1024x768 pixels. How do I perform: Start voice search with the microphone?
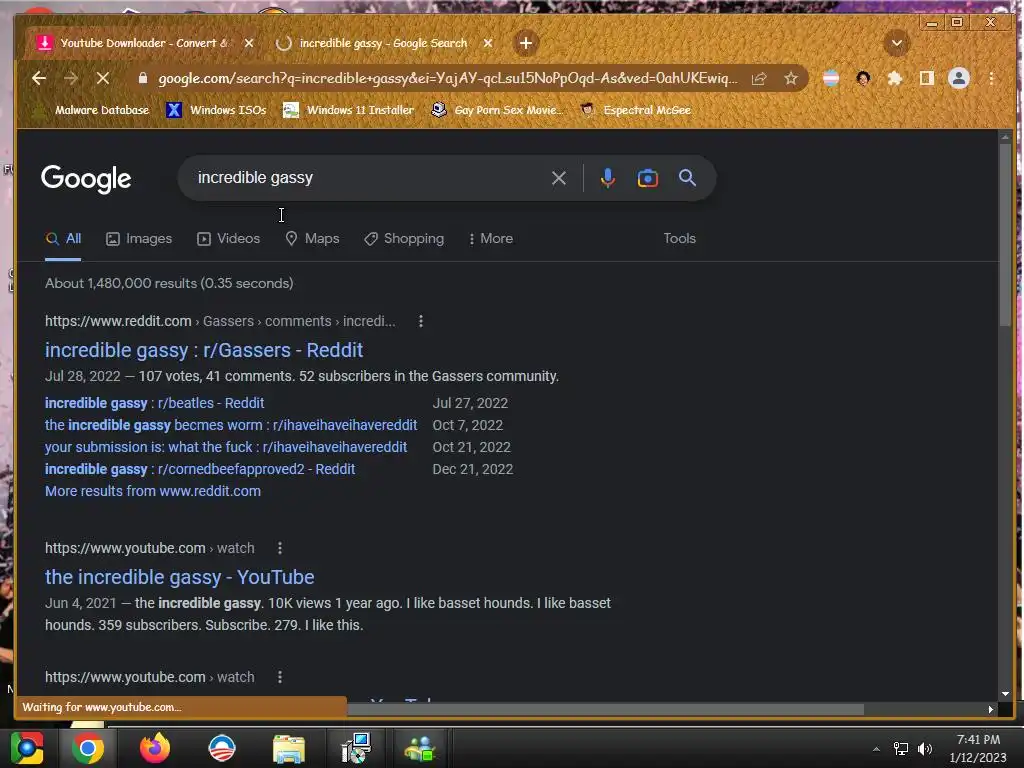click(x=607, y=178)
